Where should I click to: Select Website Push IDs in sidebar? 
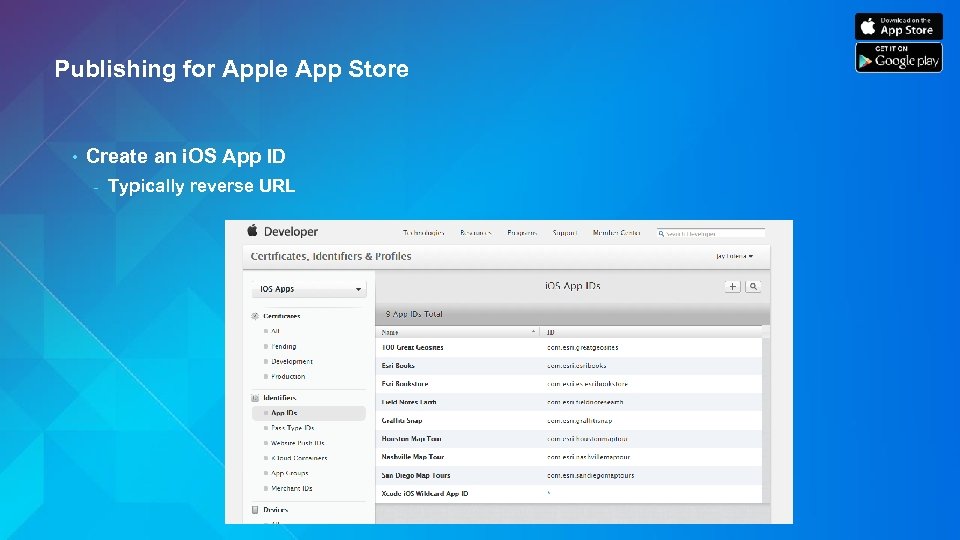(x=298, y=443)
